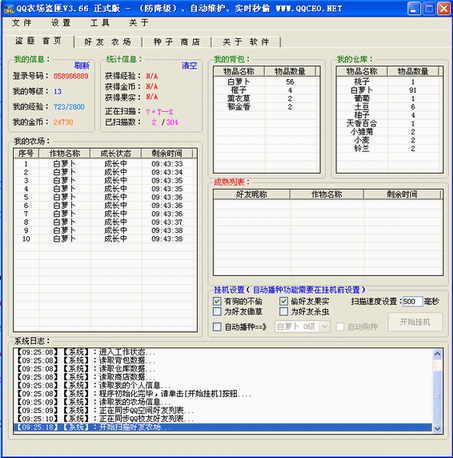Select 桃子 row in 我的仓库
The width and height of the screenshot is (453, 458).
click(389, 82)
